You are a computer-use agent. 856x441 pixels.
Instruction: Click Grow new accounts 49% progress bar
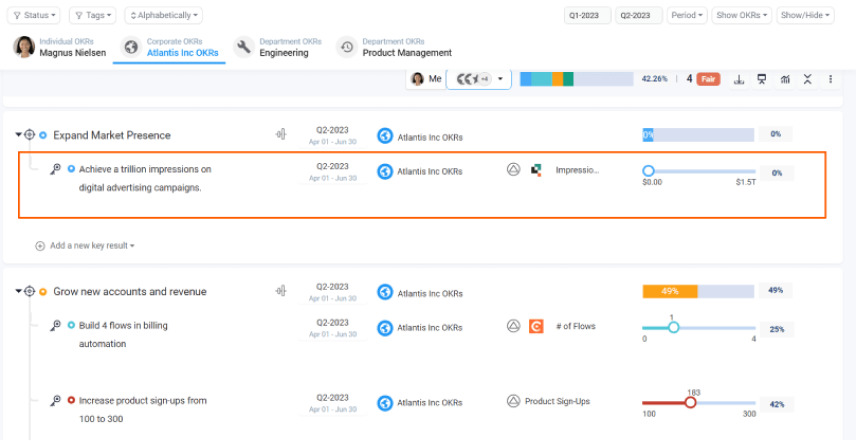[698, 291]
